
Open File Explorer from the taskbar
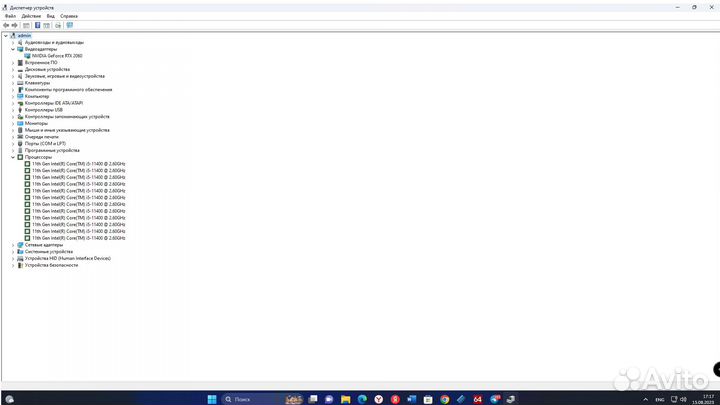345,399
